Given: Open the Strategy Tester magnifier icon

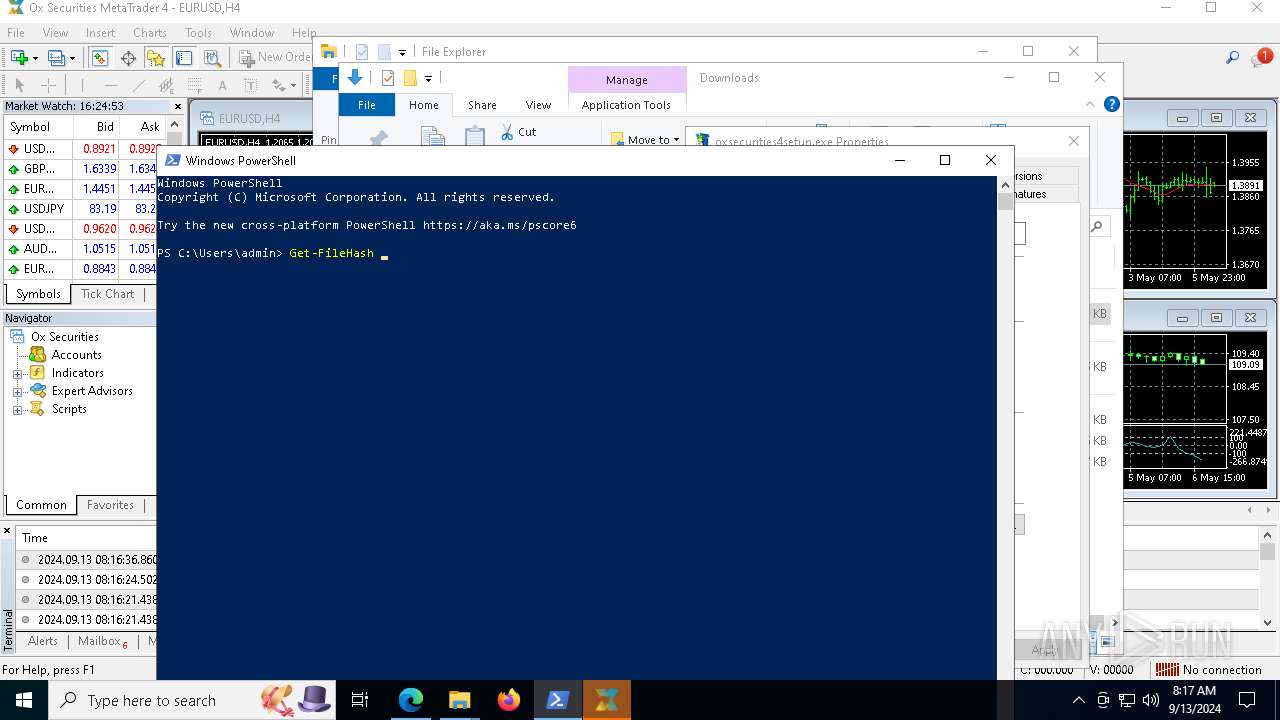Looking at the screenshot, I should 212,58.
